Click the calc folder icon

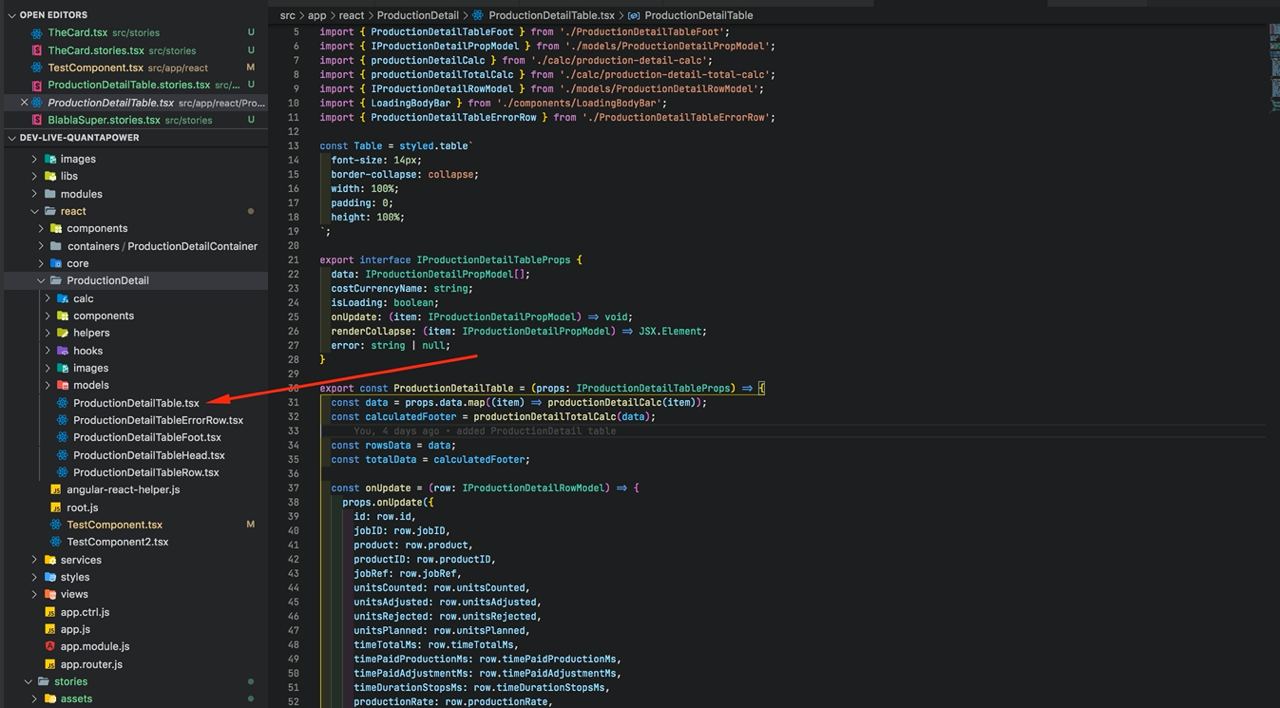point(63,298)
